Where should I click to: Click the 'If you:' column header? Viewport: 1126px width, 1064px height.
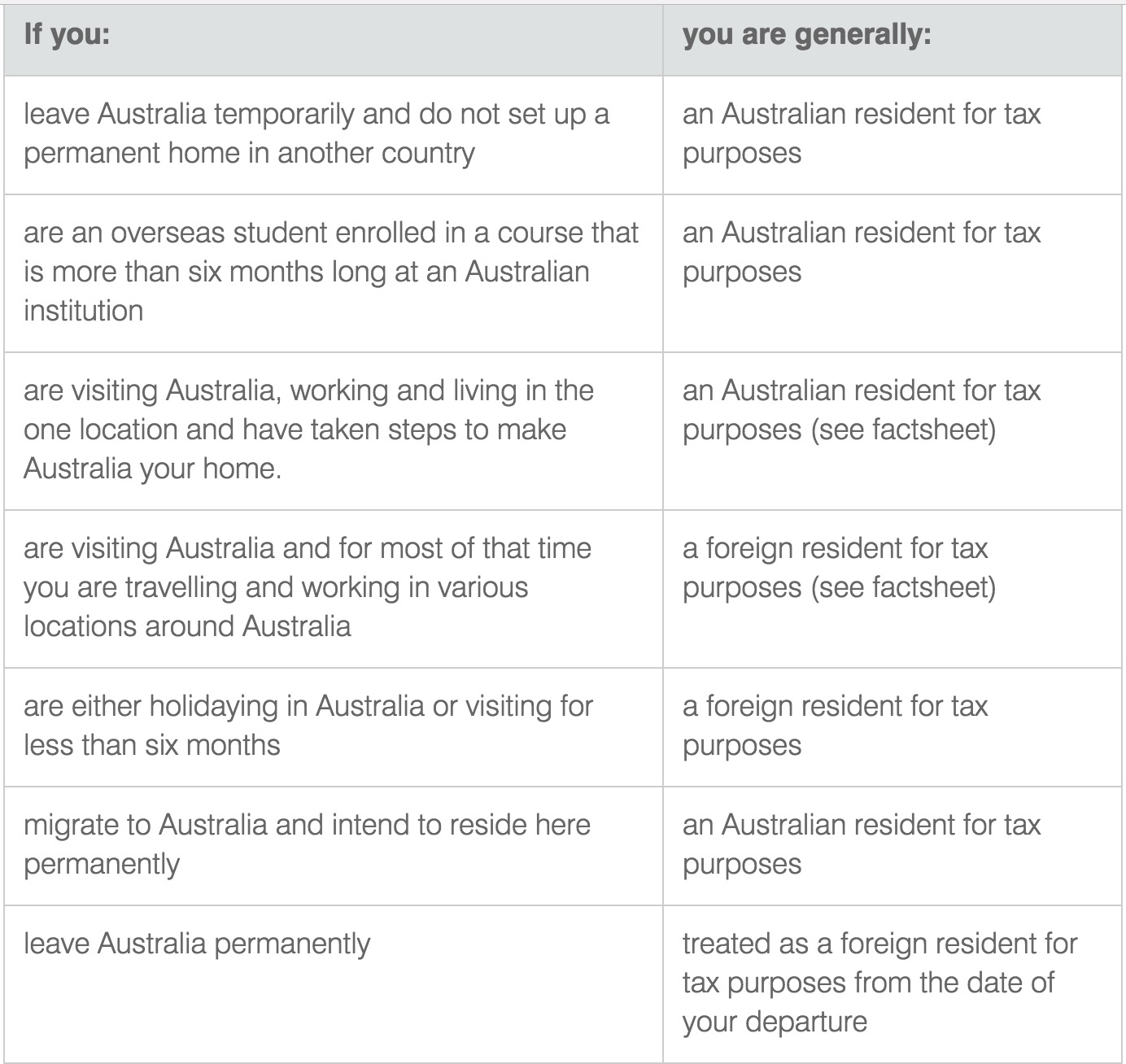click(334, 40)
